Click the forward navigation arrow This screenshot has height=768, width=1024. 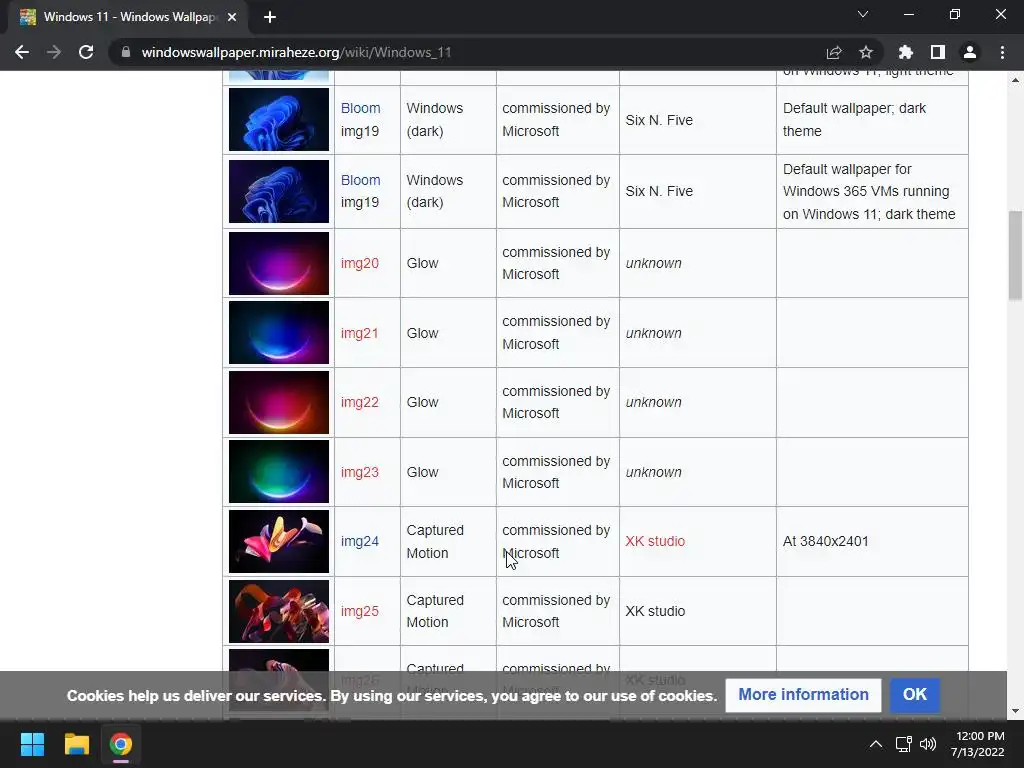pyautogui.click(x=54, y=52)
